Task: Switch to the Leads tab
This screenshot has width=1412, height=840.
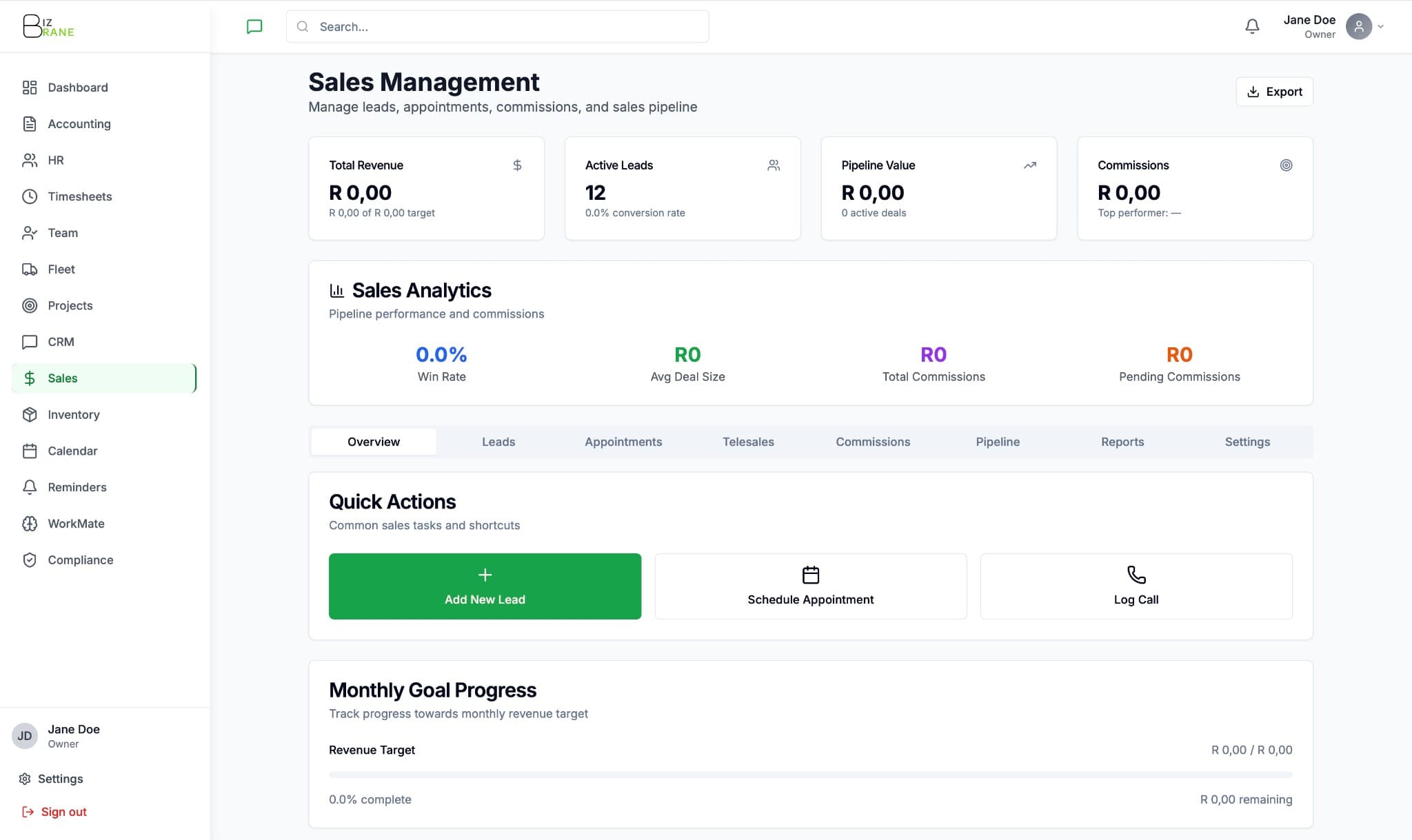Action: [x=498, y=442]
